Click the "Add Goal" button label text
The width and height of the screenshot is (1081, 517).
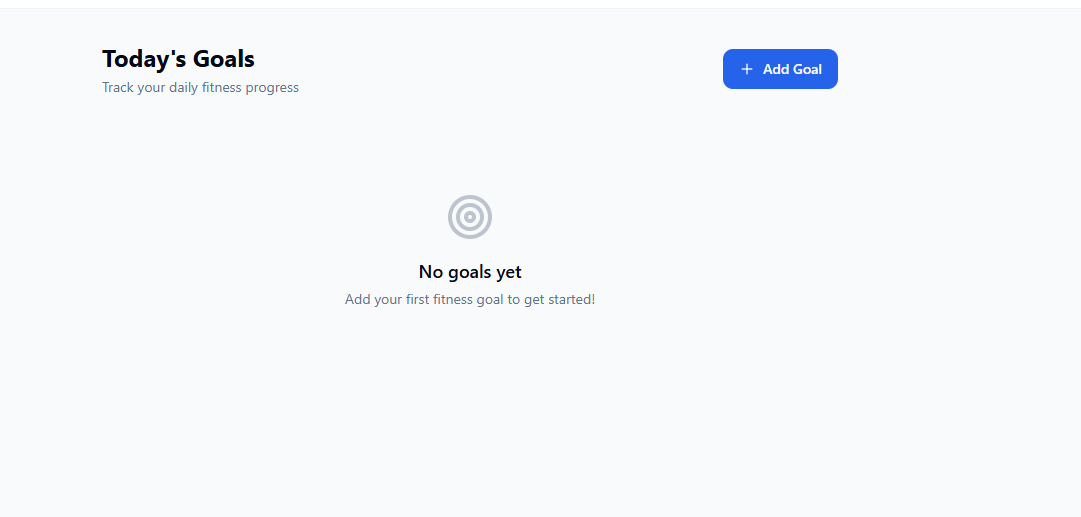792,69
